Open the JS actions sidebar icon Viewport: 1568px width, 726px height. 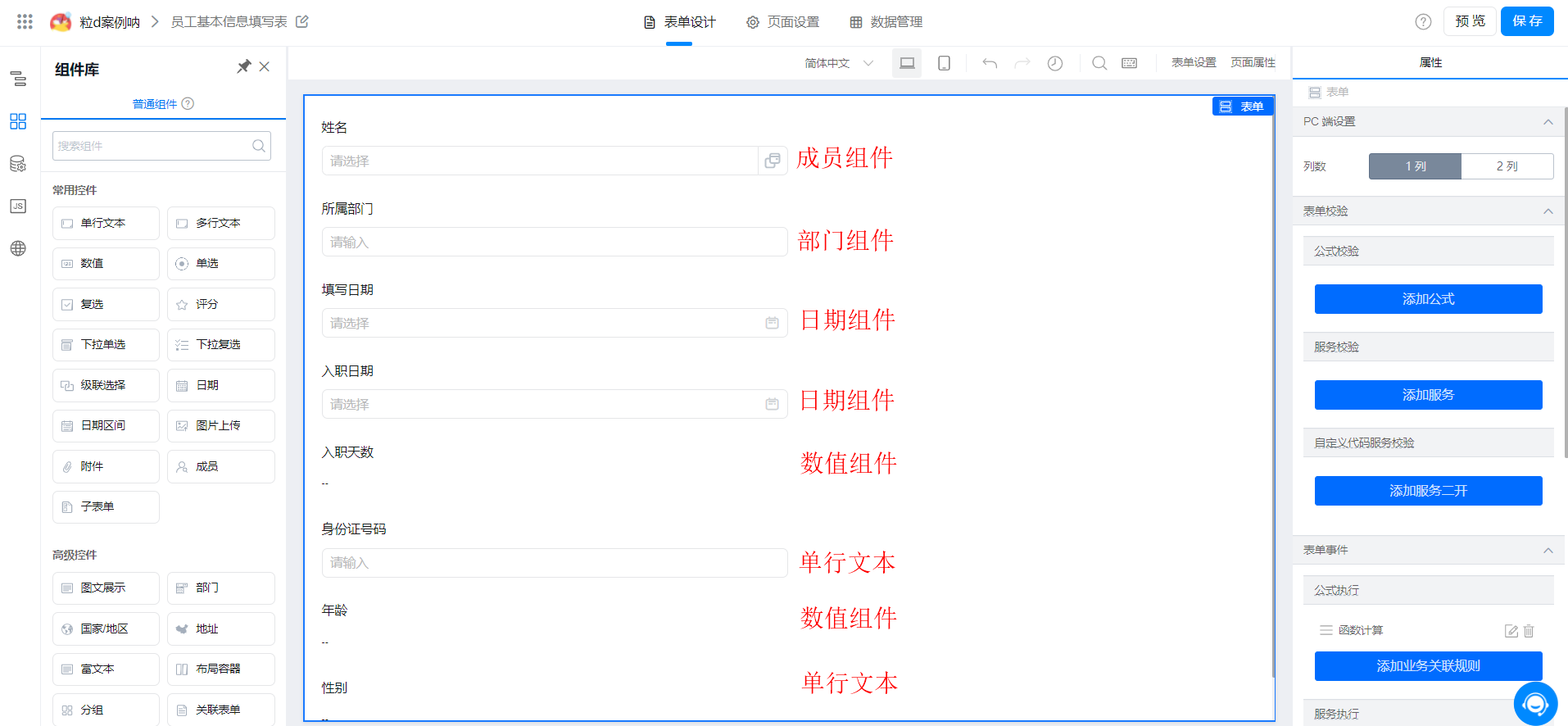(x=18, y=206)
